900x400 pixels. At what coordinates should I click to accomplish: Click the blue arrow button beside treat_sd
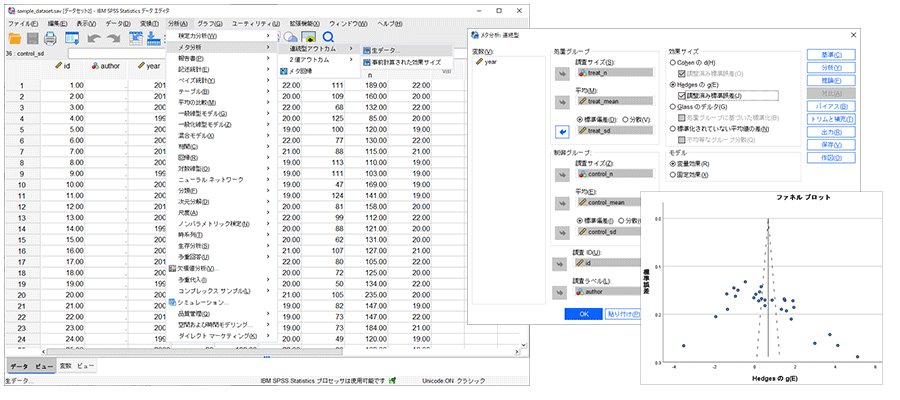click(x=561, y=132)
